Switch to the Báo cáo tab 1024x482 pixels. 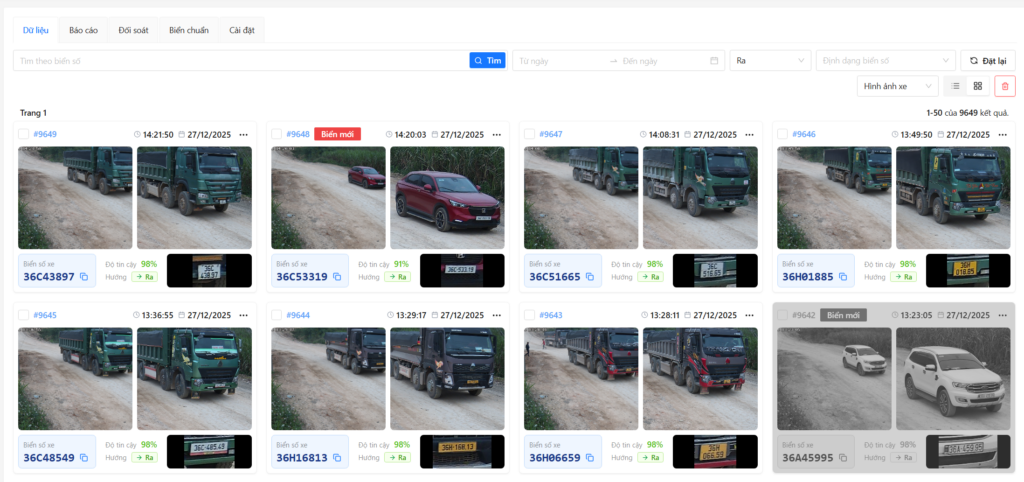click(83, 30)
